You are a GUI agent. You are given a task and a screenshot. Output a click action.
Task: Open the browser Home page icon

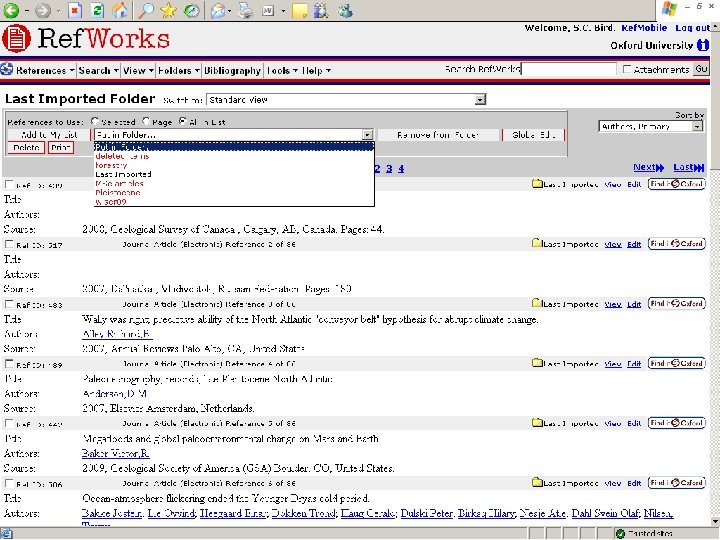point(120,10)
